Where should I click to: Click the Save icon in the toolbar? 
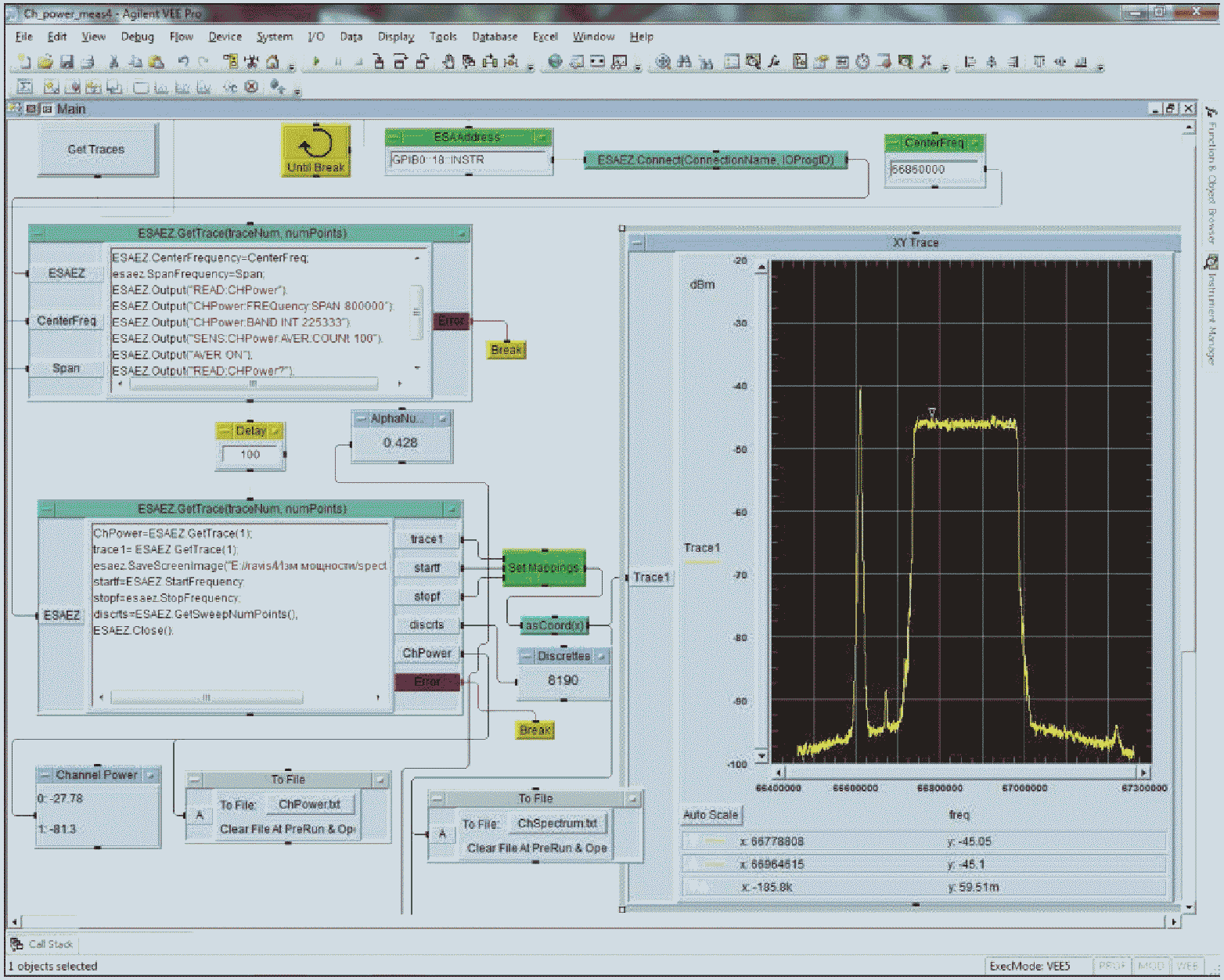coord(67,62)
